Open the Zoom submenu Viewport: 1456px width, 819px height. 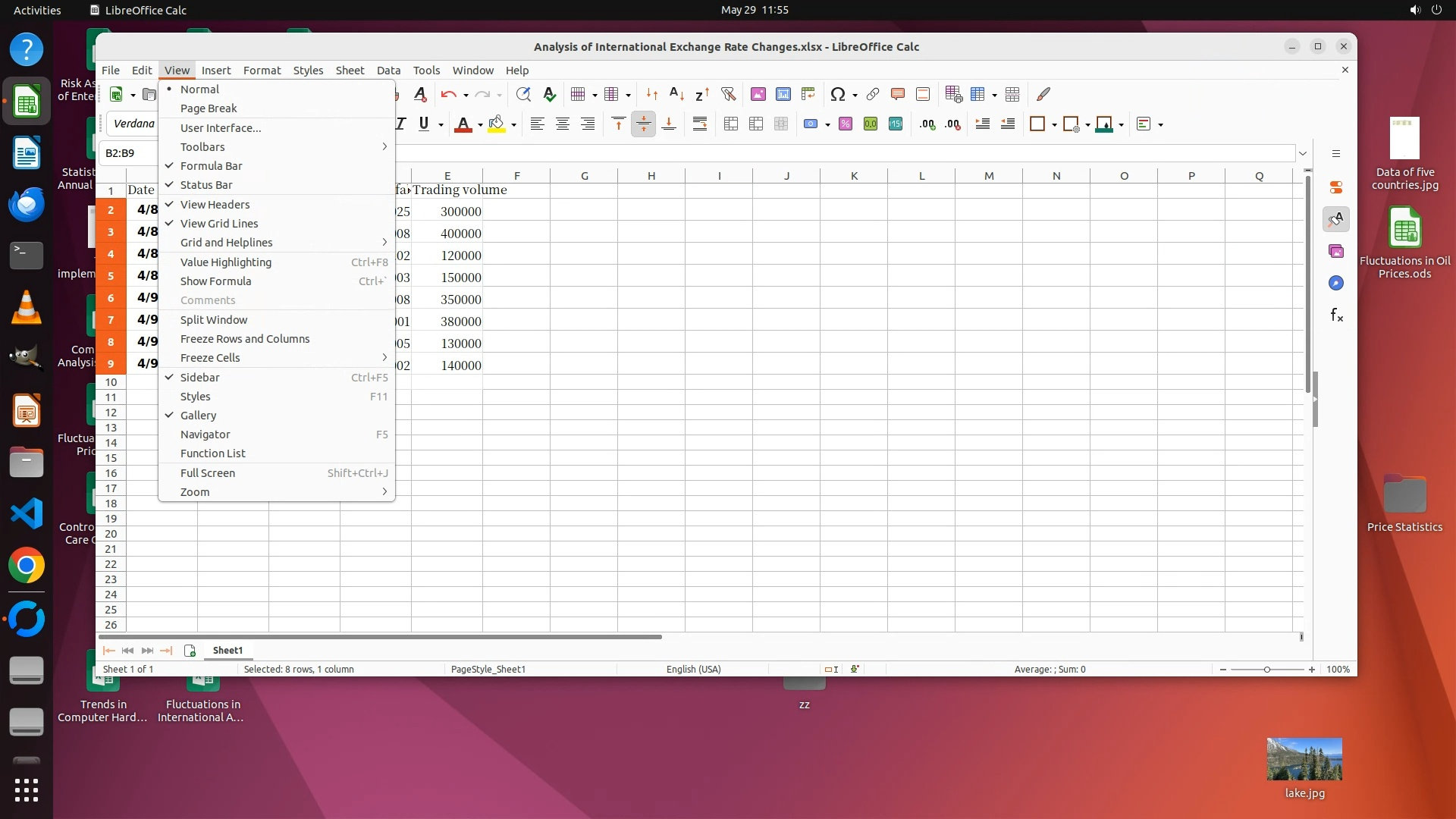point(195,491)
